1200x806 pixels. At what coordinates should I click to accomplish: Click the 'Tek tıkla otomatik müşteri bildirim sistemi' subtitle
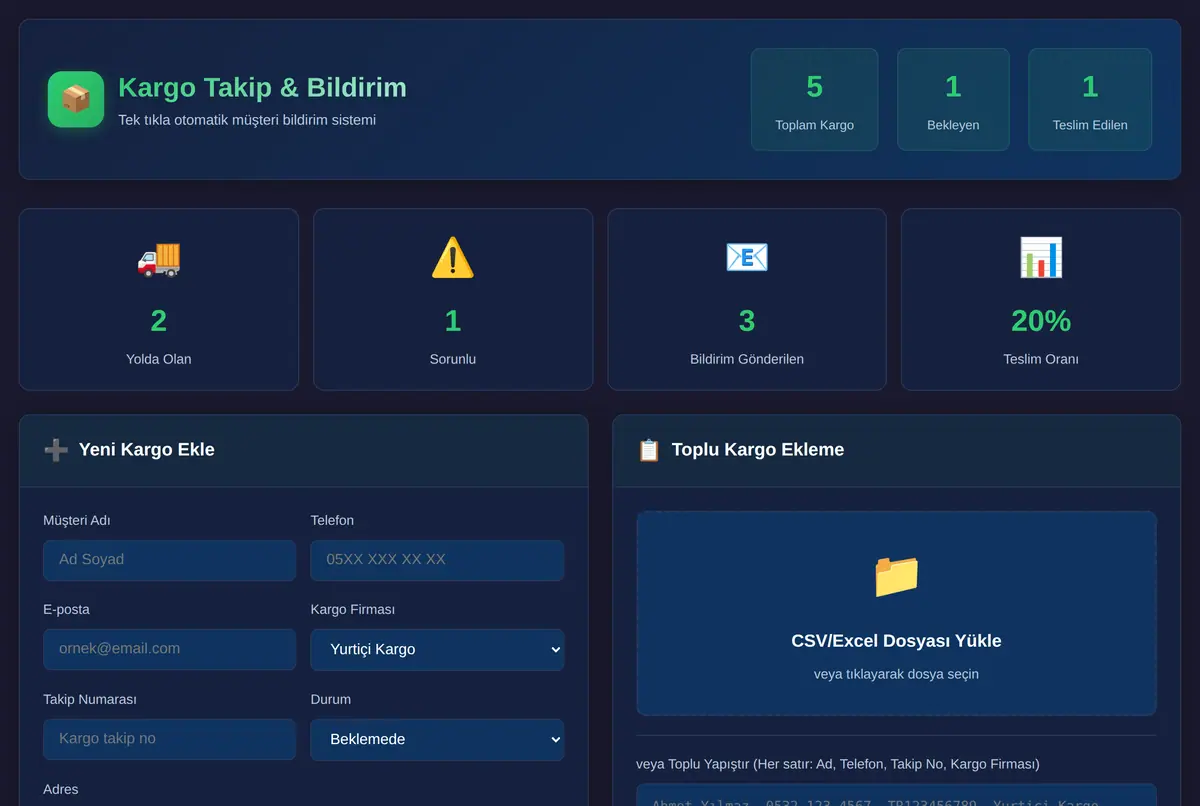(x=247, y=120)
